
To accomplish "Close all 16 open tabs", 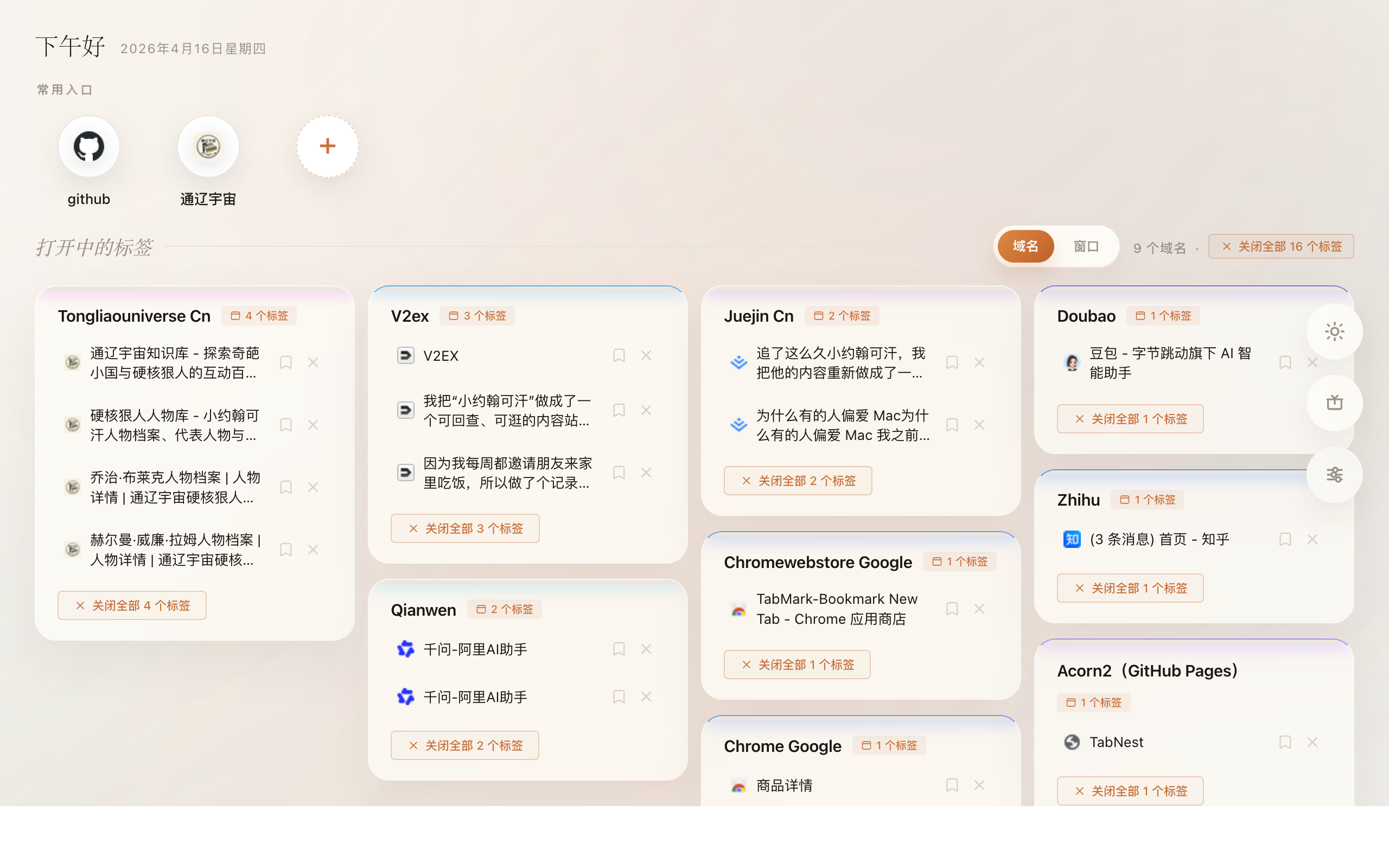I will (1280, 246).
